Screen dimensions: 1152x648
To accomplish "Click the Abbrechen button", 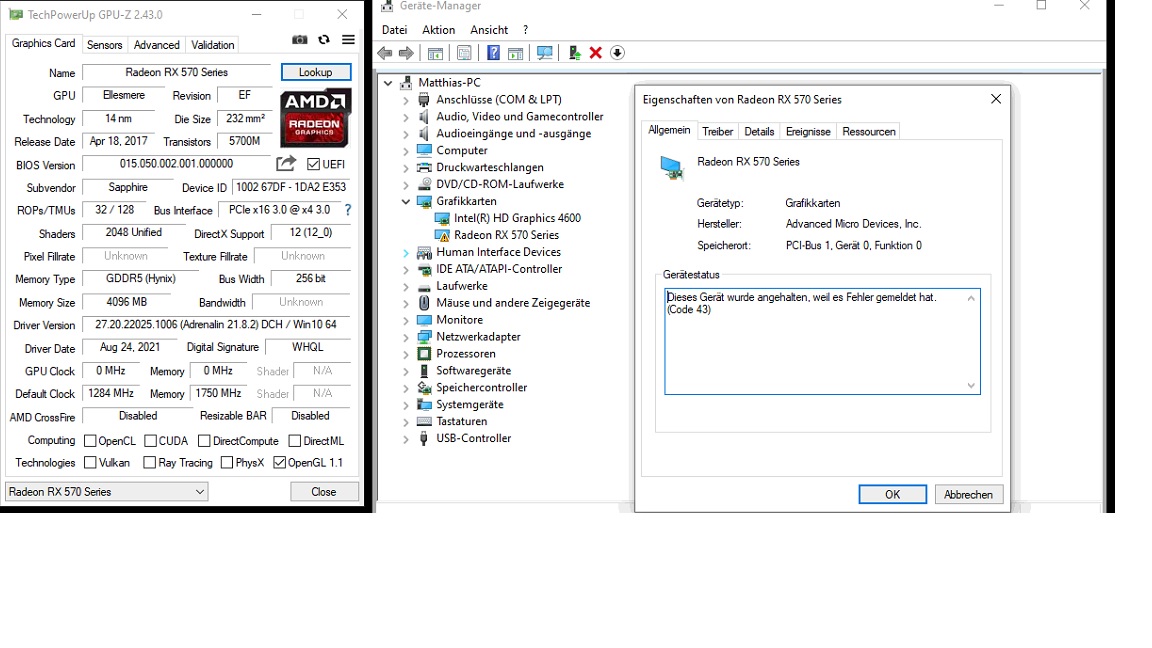I will [x=968, y=494].
